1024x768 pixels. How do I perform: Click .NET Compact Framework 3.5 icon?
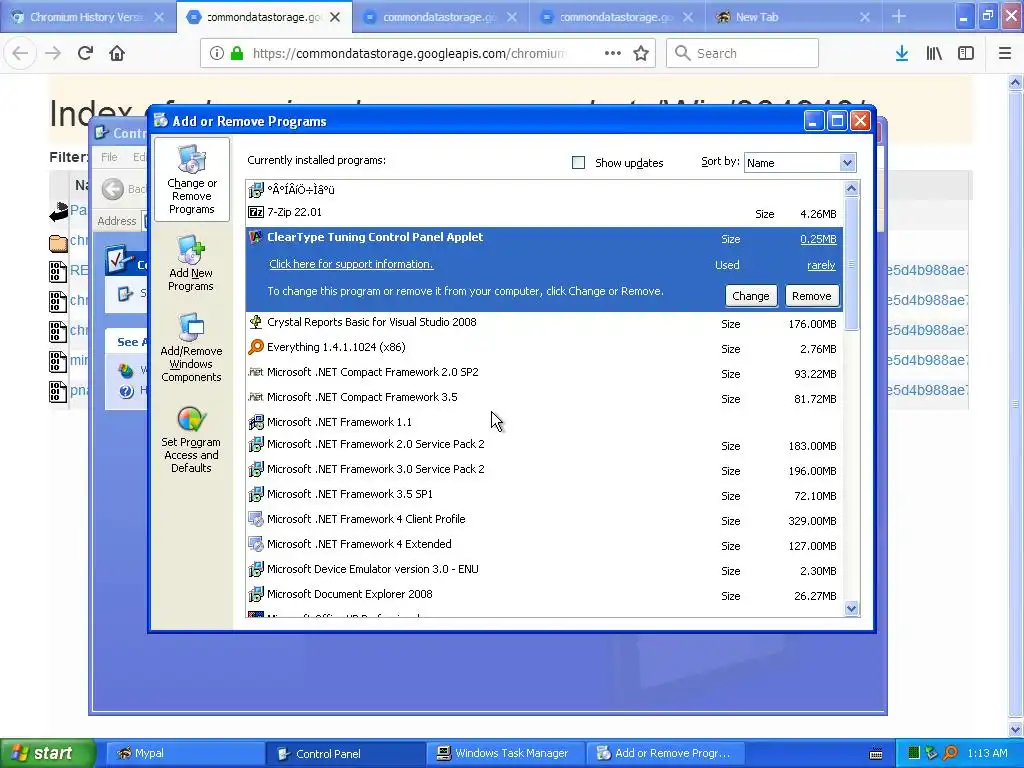(x=256, y=397)
